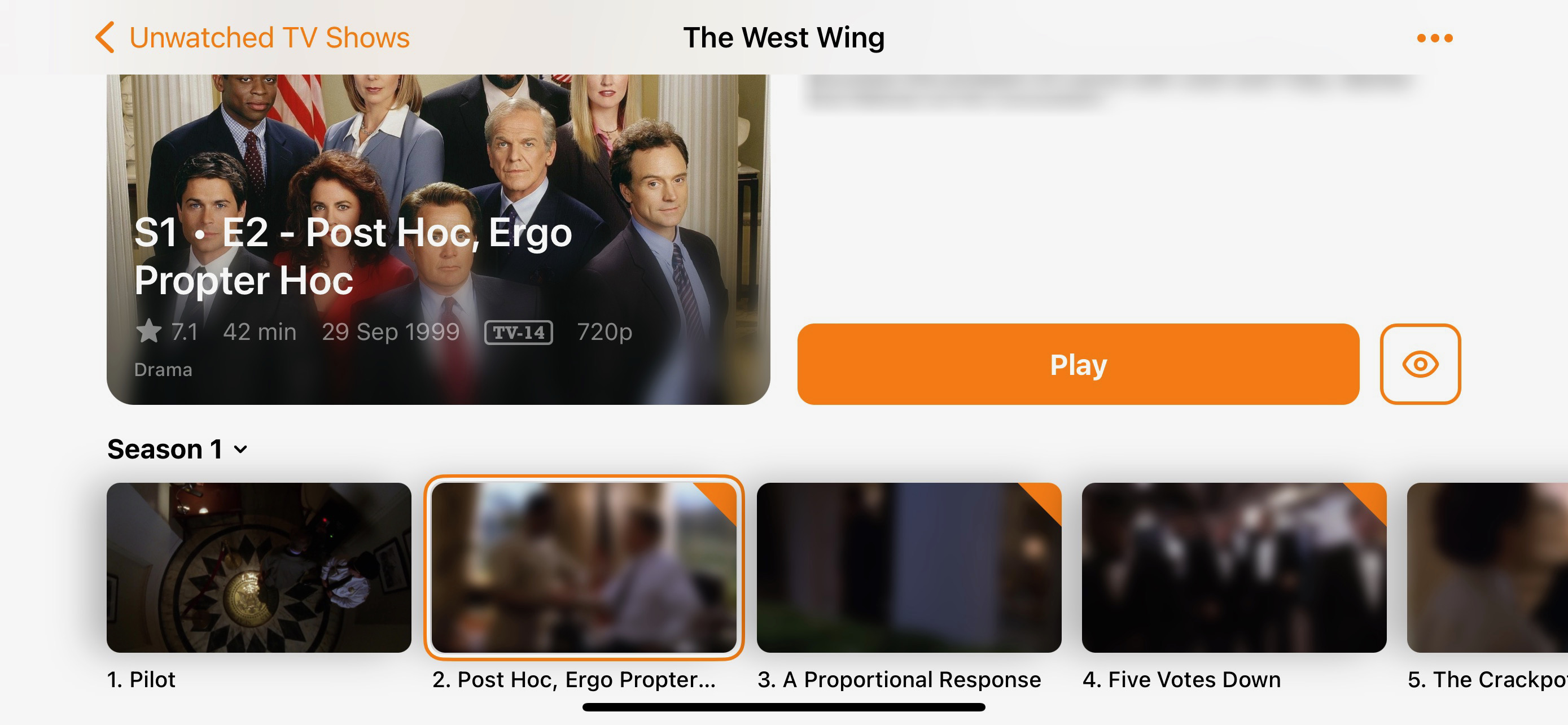Open the three-dot more options menu
This screenshot has height=725, width=1568.
(1435, 38)
